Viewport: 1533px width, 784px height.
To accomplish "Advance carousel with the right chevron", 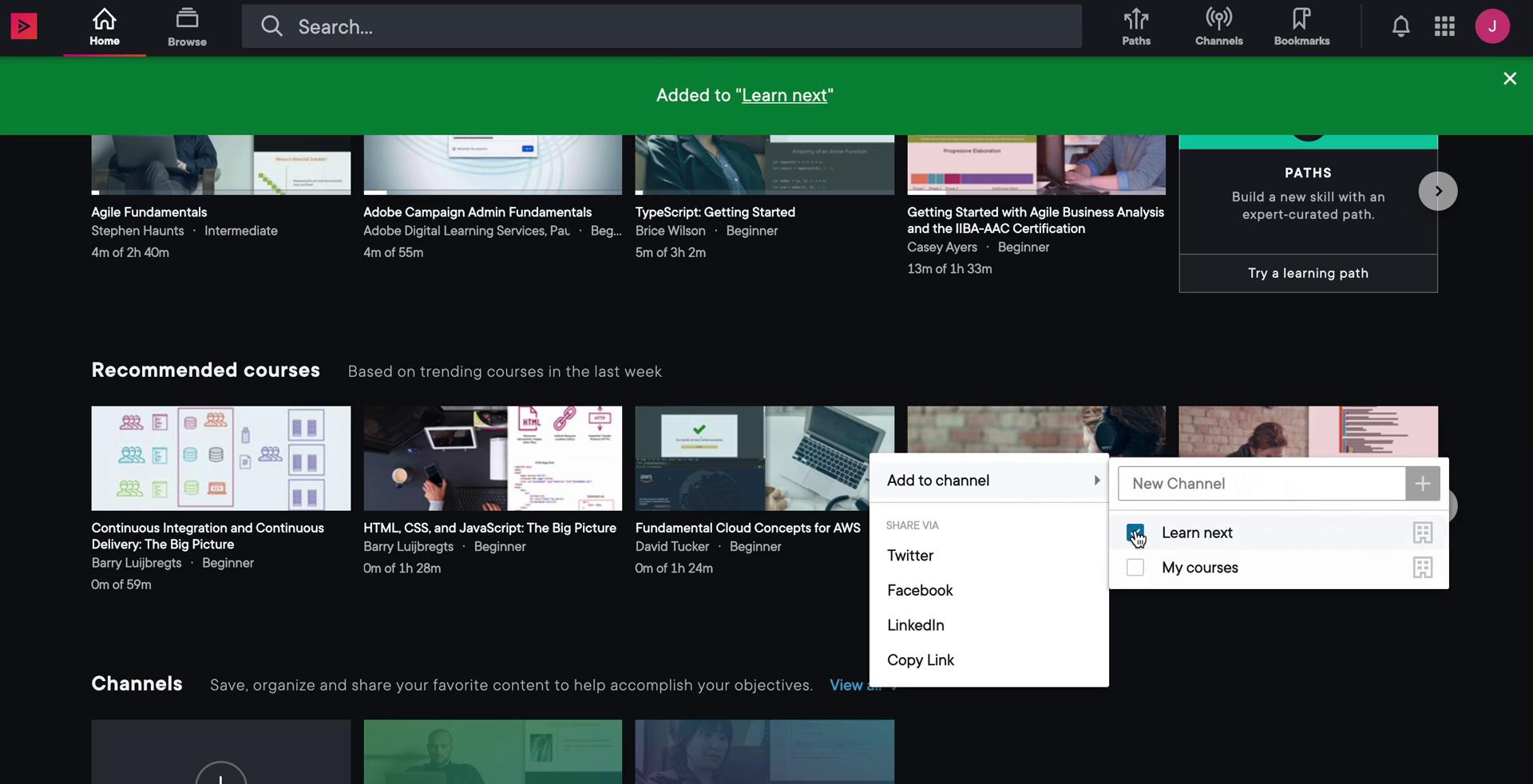I will pyautogui.click(x=1438, y=191).
